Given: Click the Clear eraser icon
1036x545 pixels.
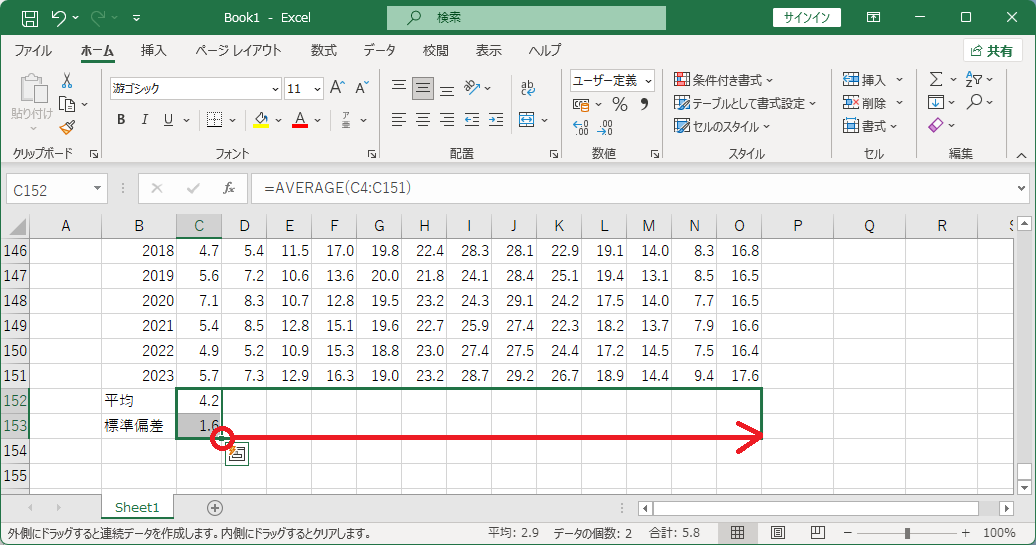Looking at the screenshot, I should coord(935,125).
